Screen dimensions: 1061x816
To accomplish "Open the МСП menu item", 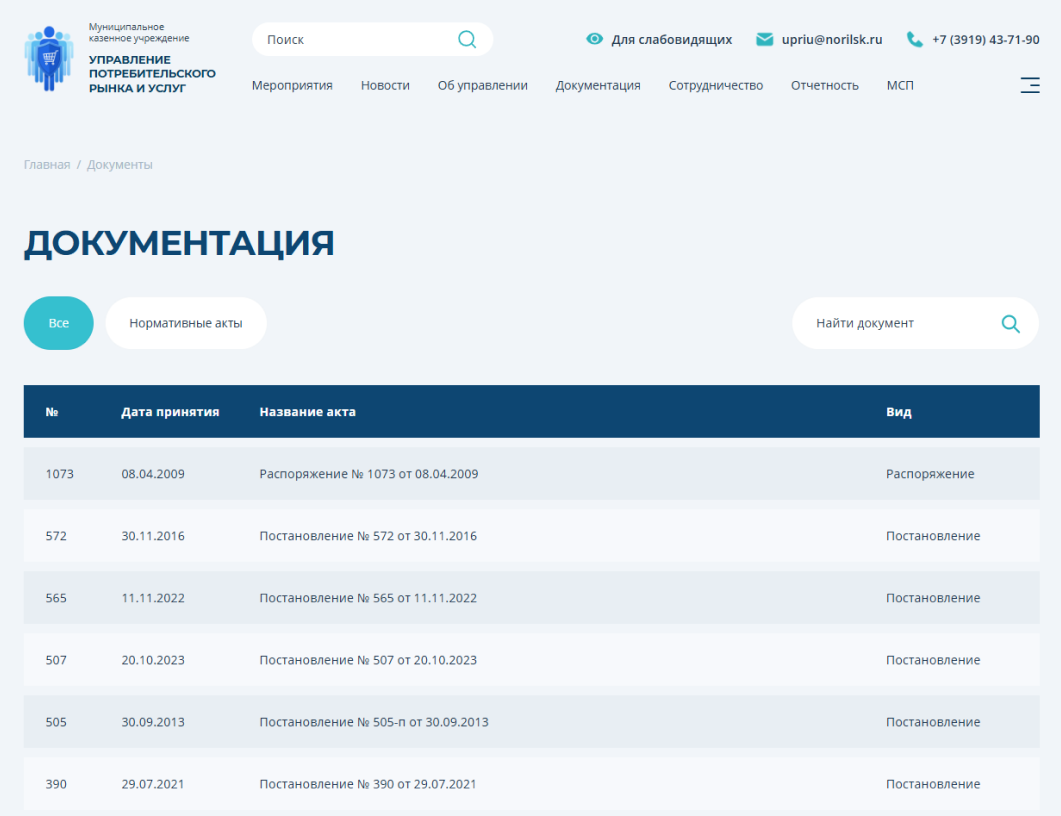I will click(x=900, y=85).
